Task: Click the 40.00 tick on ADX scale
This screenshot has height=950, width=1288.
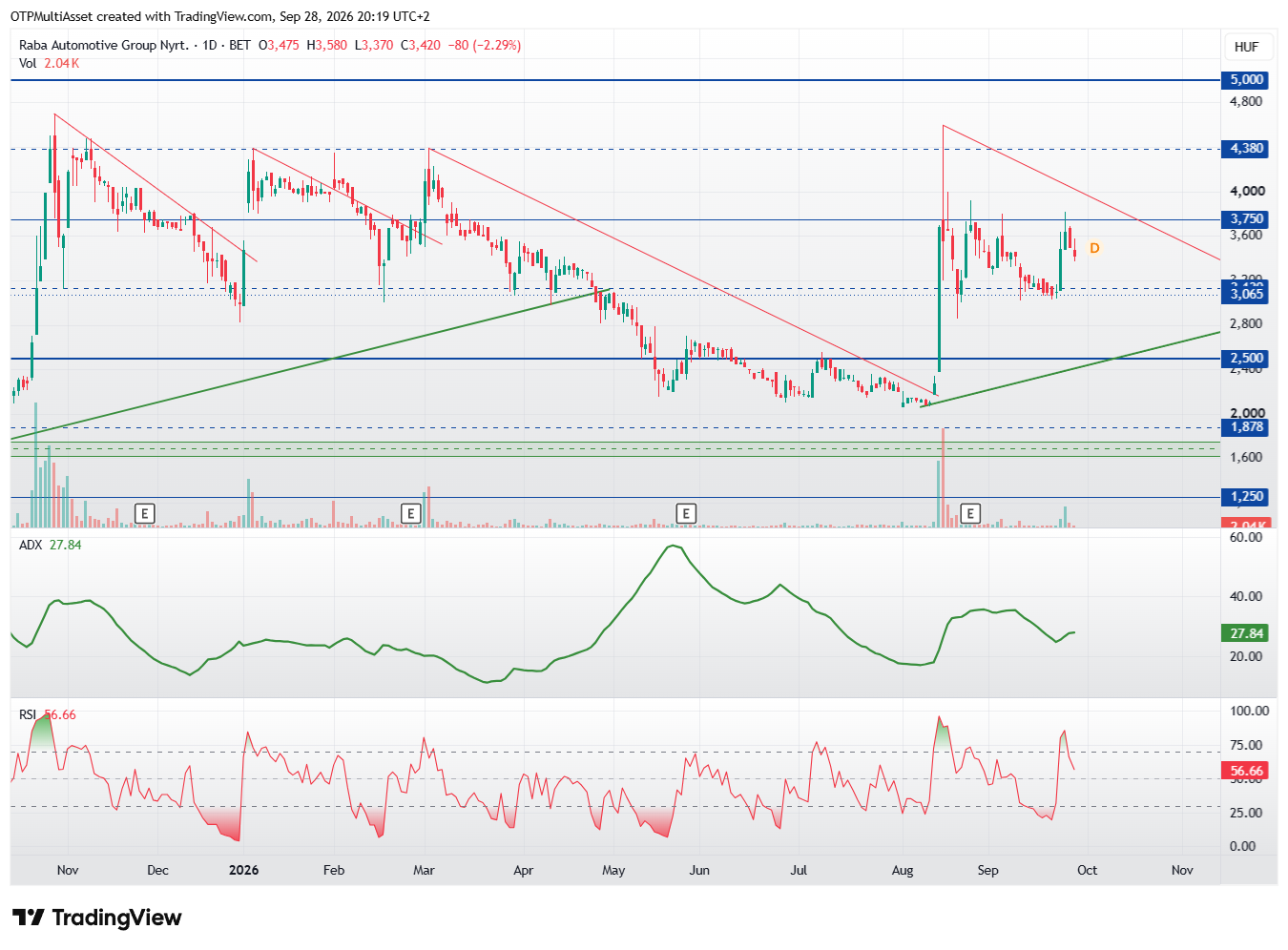Action: [1246, 596]
